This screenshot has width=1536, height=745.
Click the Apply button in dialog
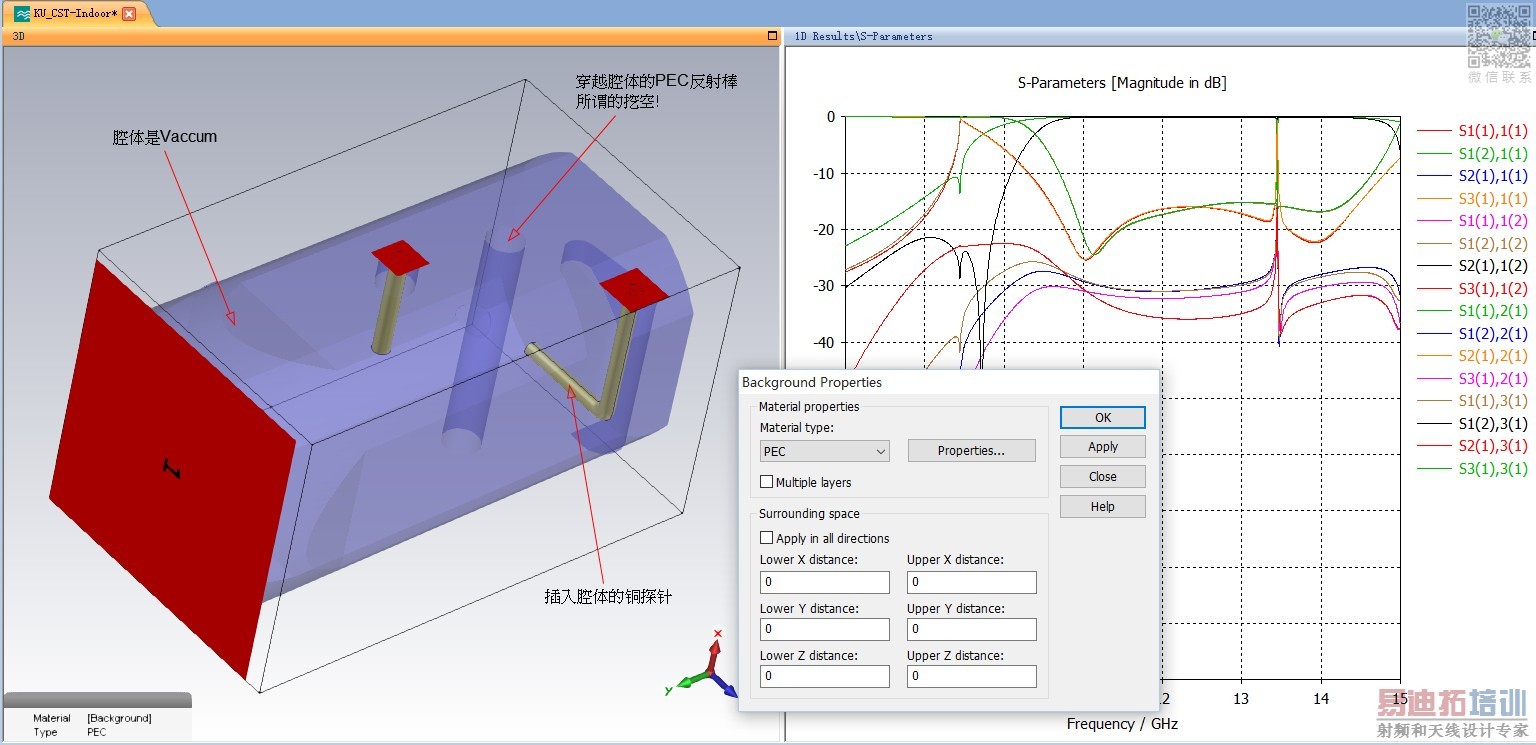coord(1103,447)
